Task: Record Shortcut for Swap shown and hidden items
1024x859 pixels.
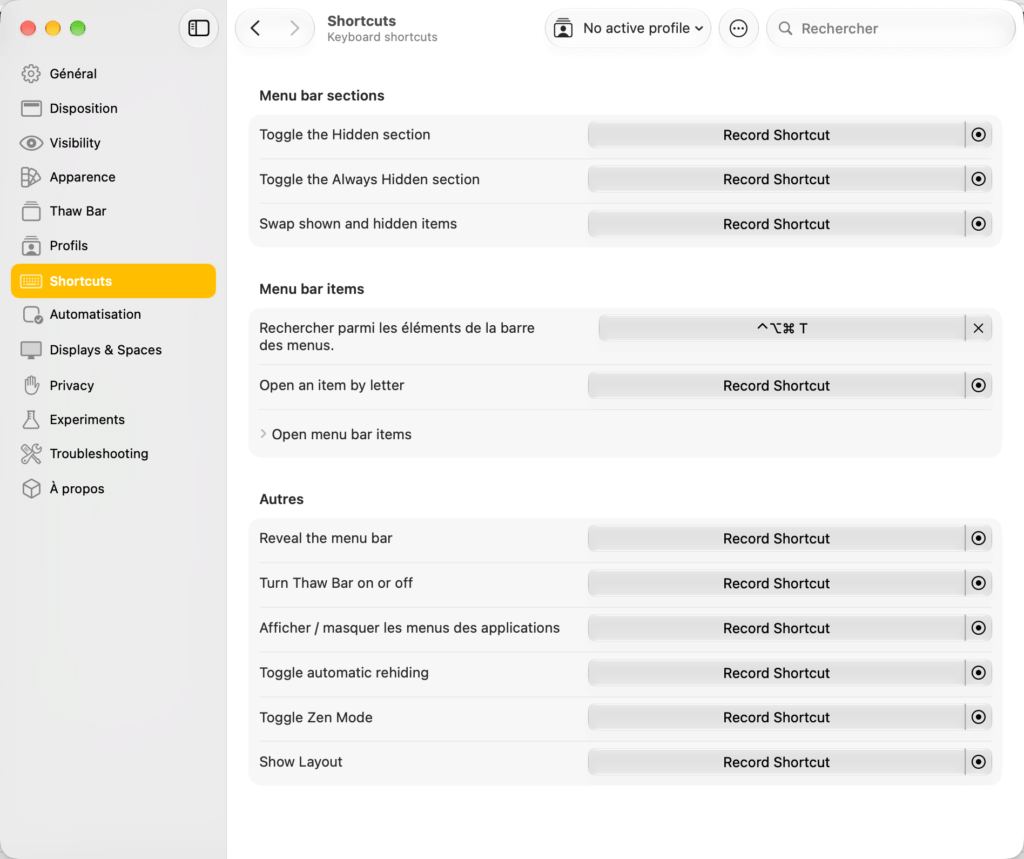Action: pyautogui.click(x=776, y=223)
